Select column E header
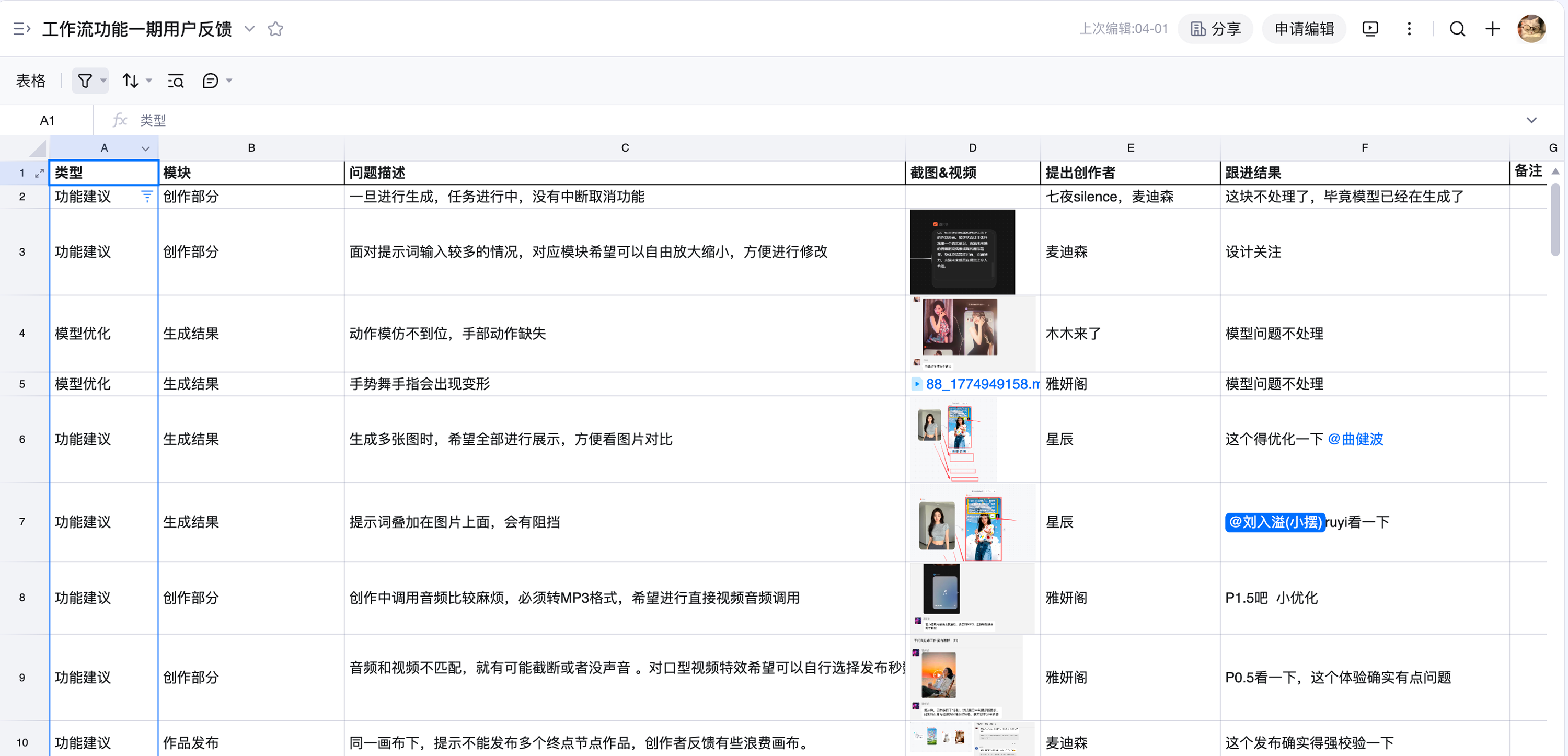The width and height of the screenshot is (1568, 756). coord(1131,148)
